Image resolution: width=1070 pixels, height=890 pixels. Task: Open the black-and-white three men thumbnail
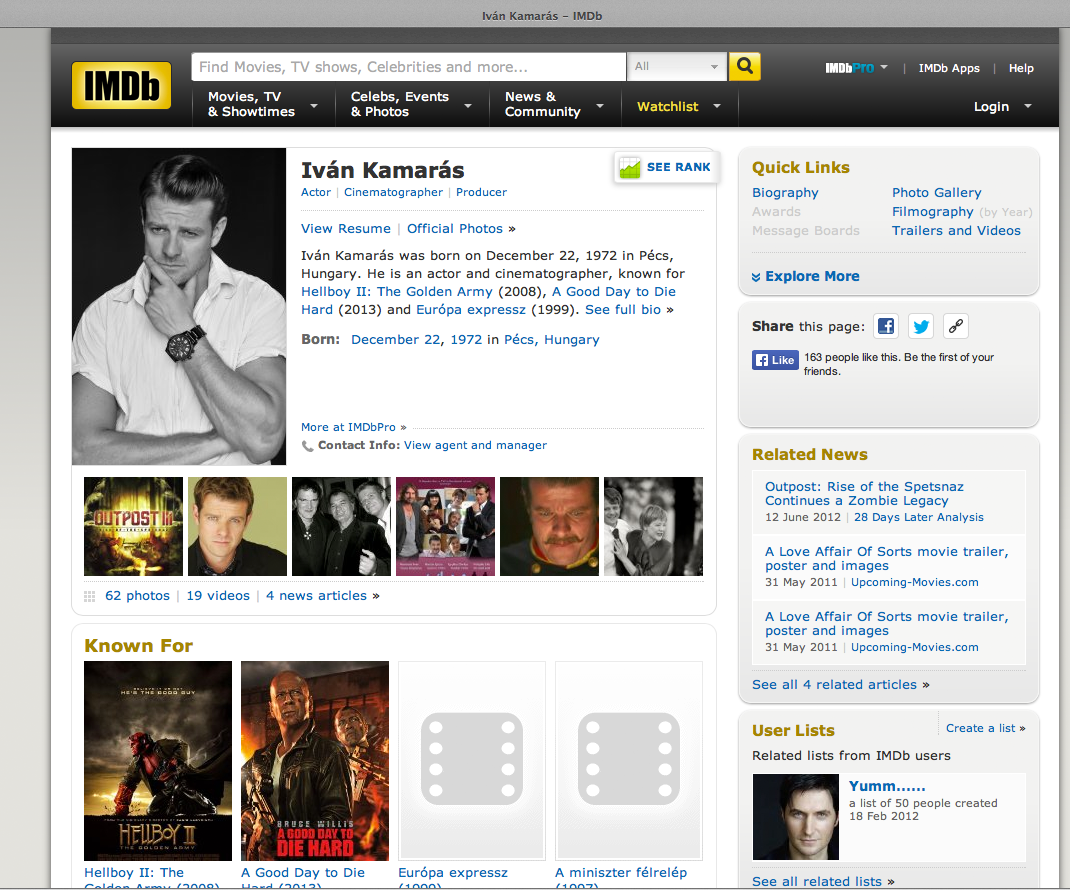[x=341, y=526]
